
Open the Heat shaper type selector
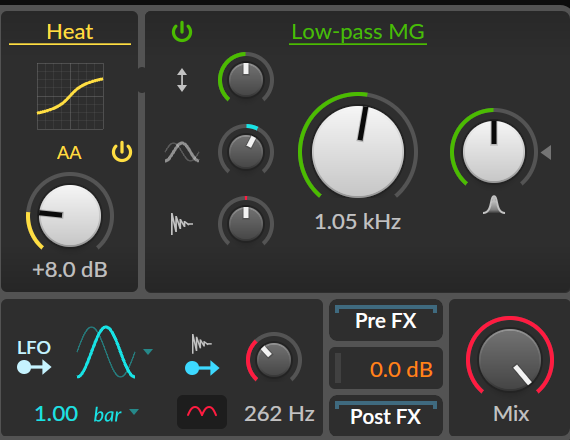[70, 32]
